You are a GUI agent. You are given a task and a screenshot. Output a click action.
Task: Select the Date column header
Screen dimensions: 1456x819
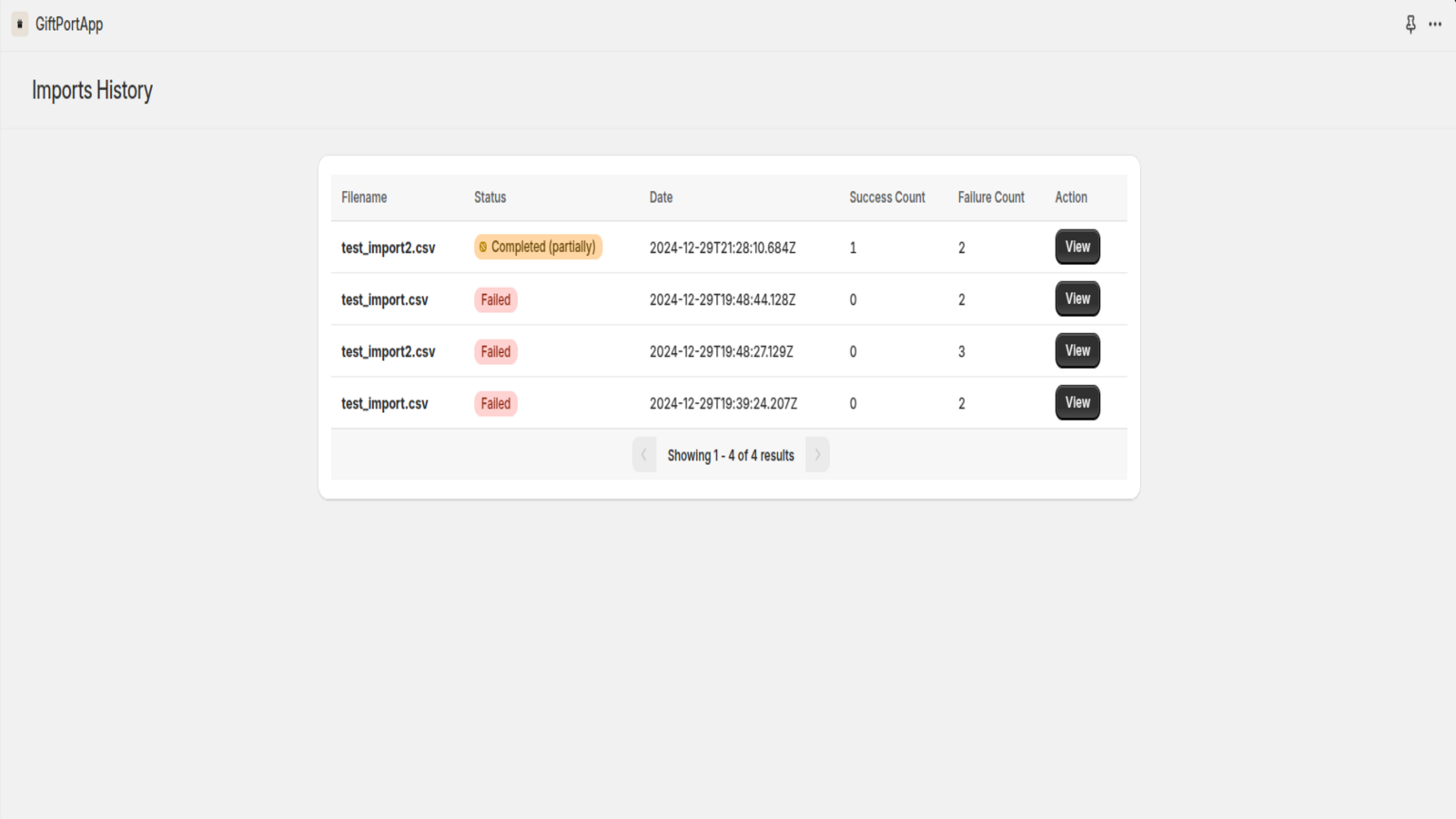tap(661, 197)
